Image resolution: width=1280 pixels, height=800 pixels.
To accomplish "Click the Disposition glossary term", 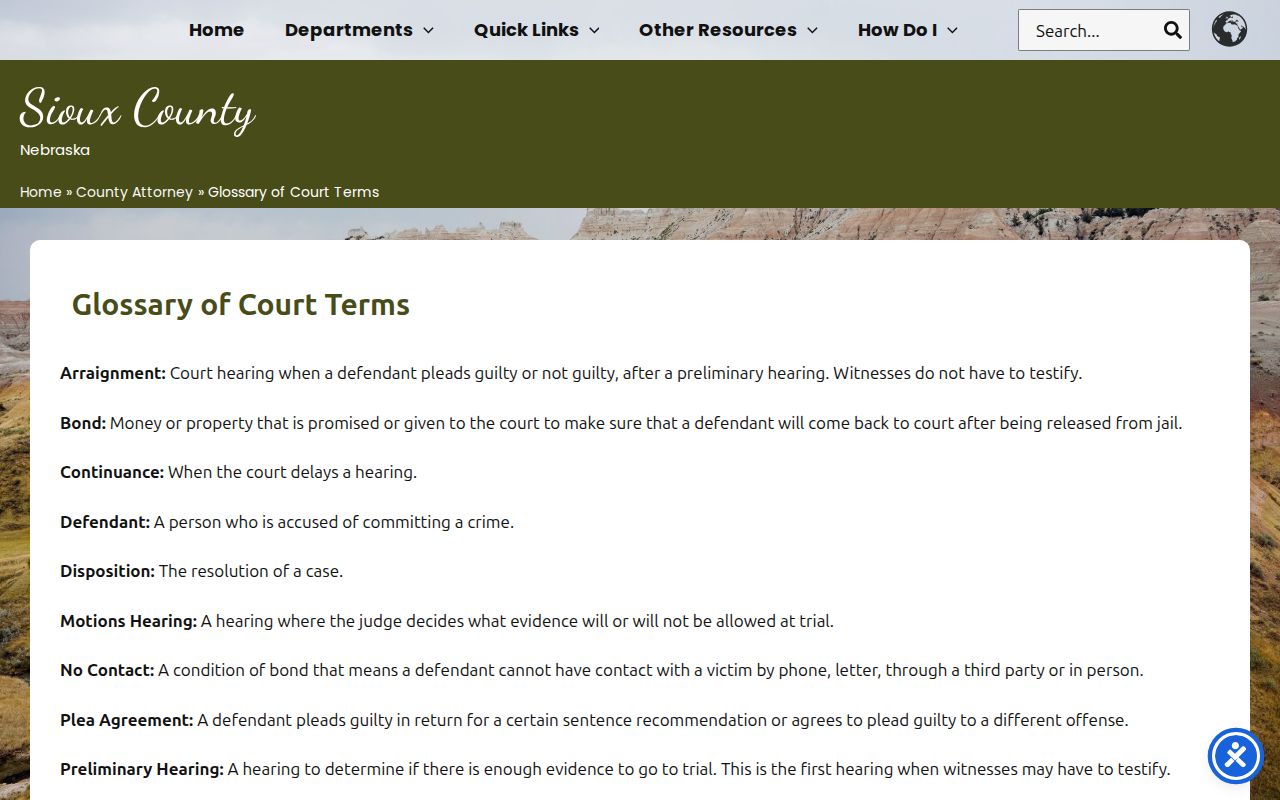I will point(107,571).
